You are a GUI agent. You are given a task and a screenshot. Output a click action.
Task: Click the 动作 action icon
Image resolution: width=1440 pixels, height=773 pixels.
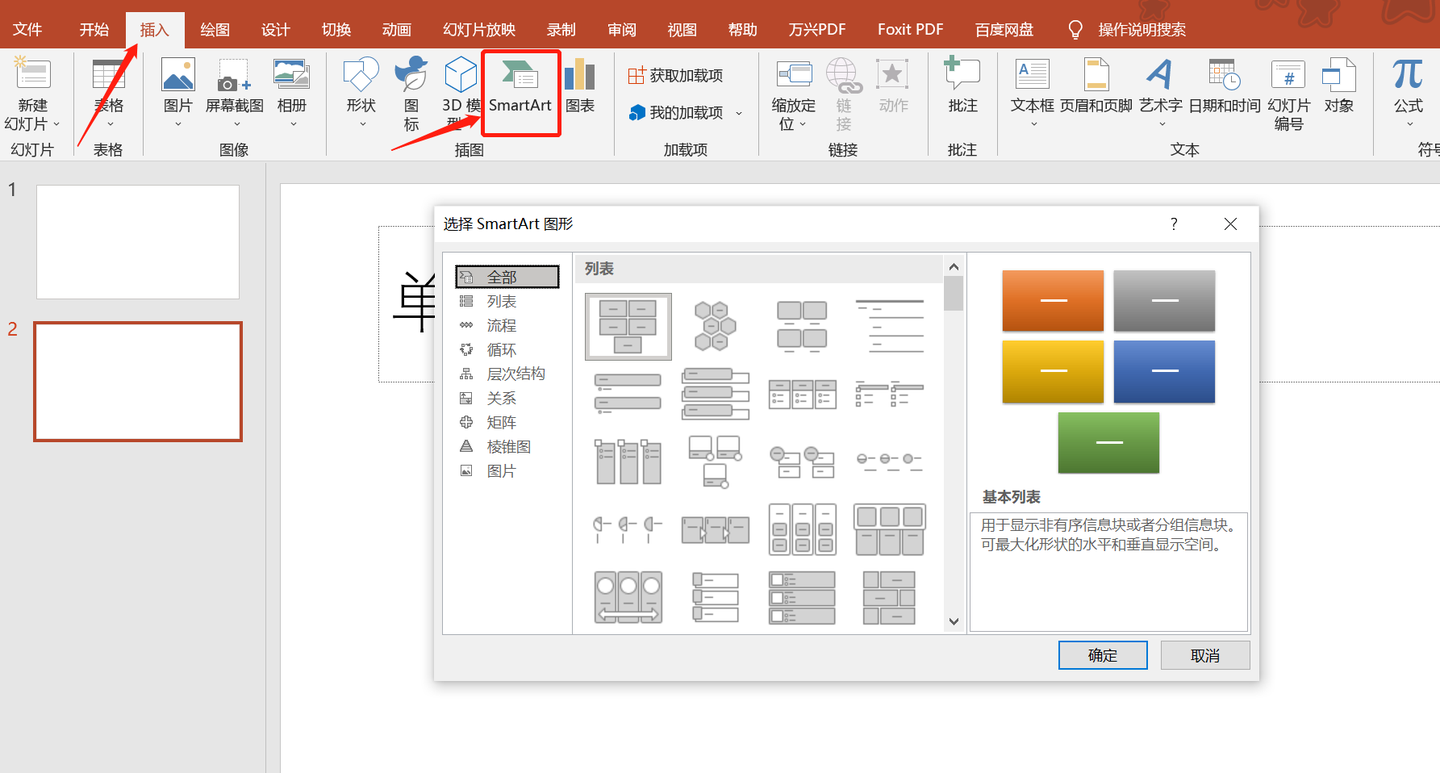893,74
